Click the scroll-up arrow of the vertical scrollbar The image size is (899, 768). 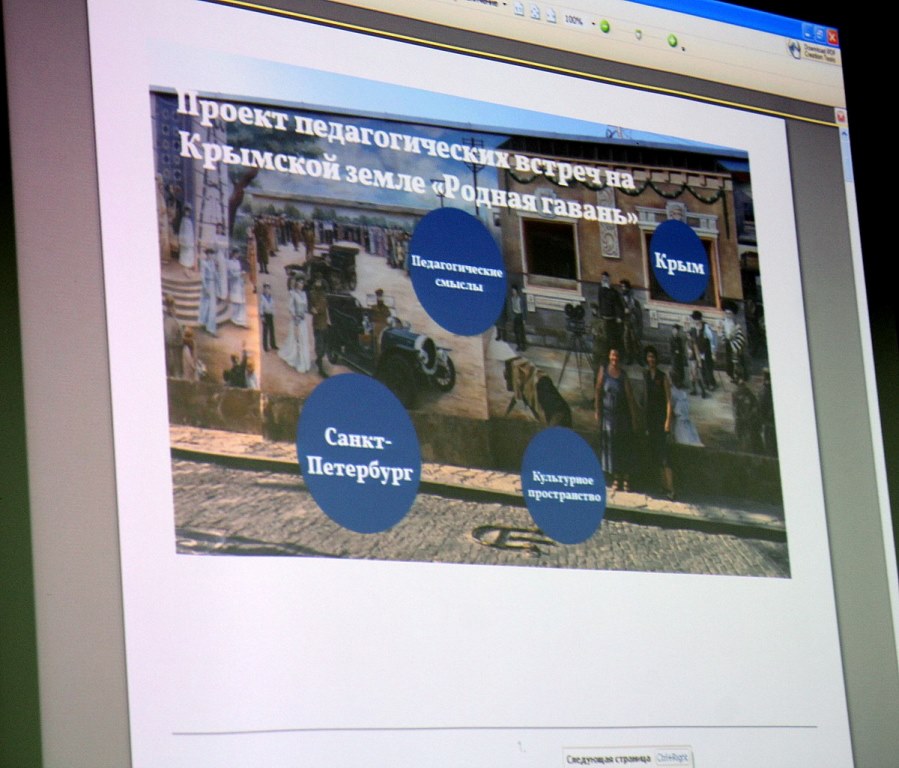844,133
